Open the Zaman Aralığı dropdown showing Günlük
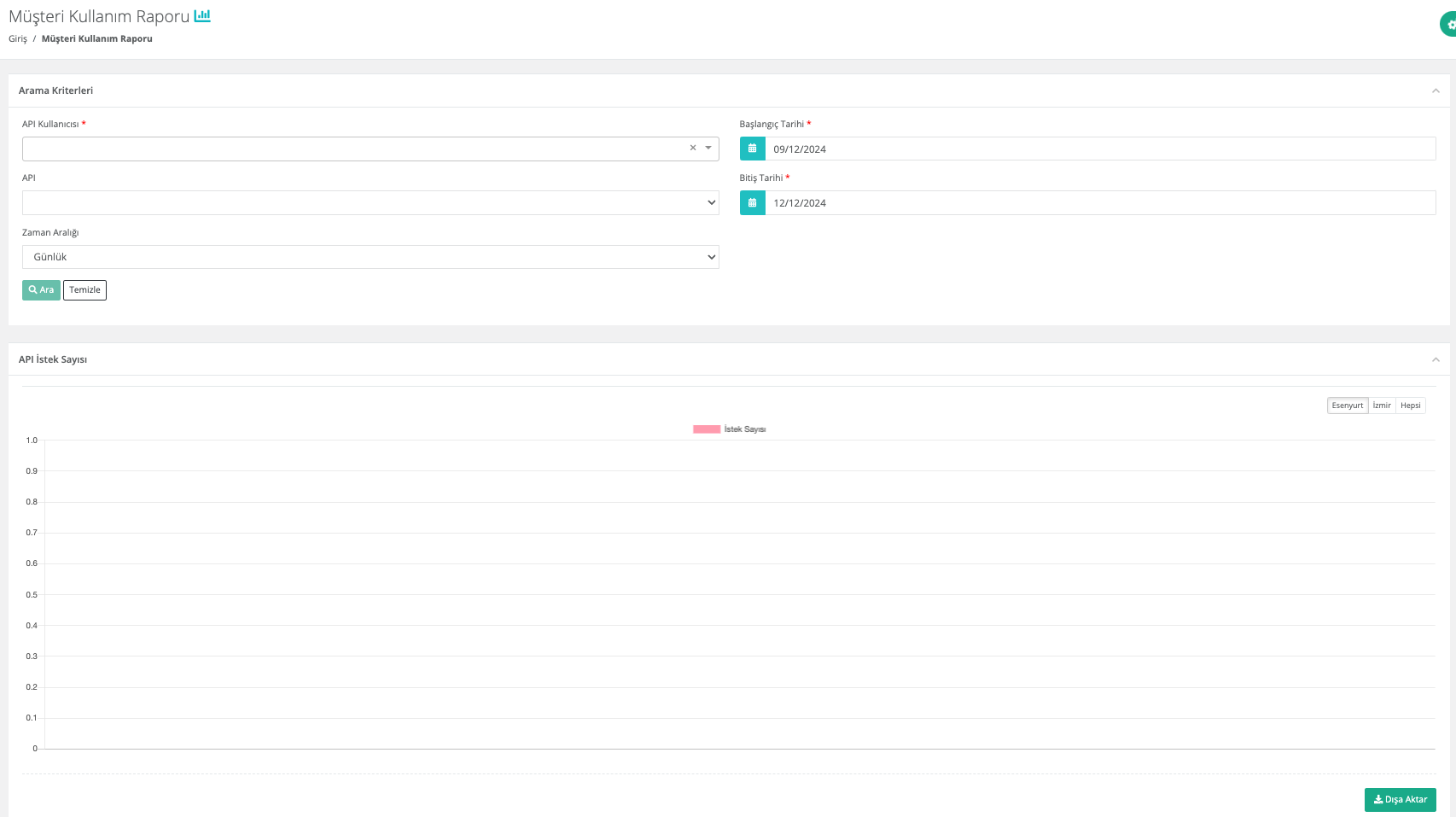The height and width of the screenshot is (817, 1456). pos(370,257)
